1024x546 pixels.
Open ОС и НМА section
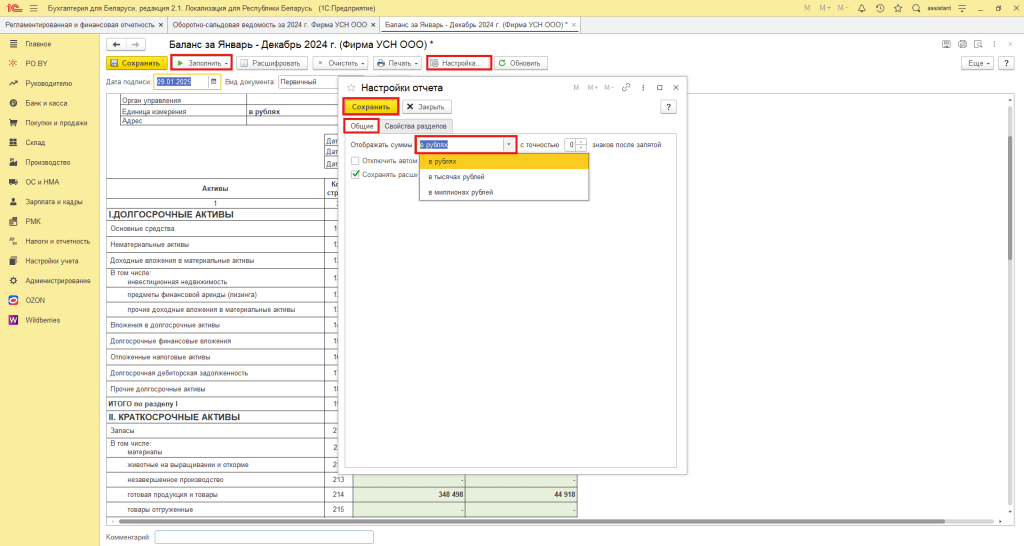[x=42, y=182]
